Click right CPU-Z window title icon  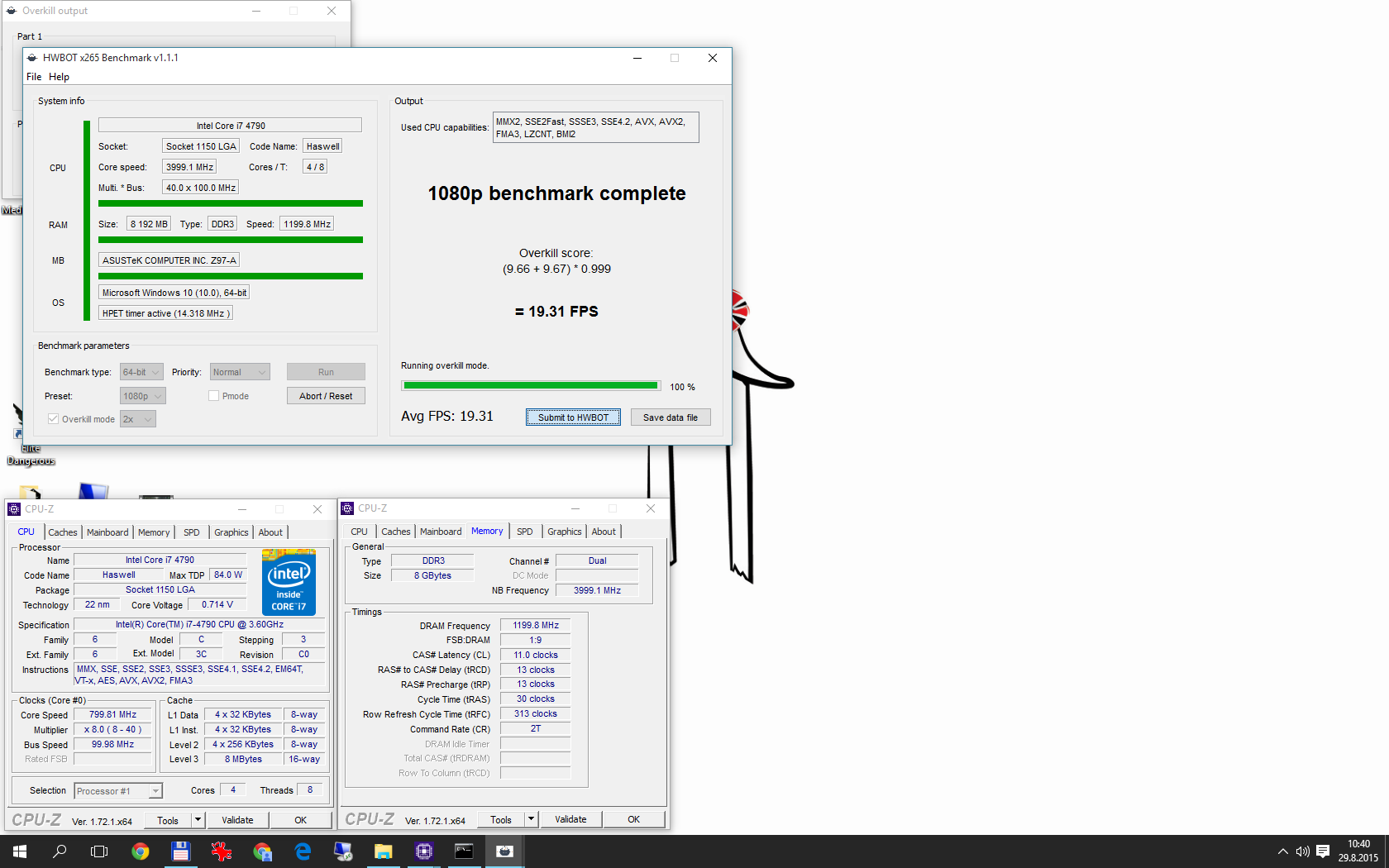pyautogui.click(x=347, y=508)
